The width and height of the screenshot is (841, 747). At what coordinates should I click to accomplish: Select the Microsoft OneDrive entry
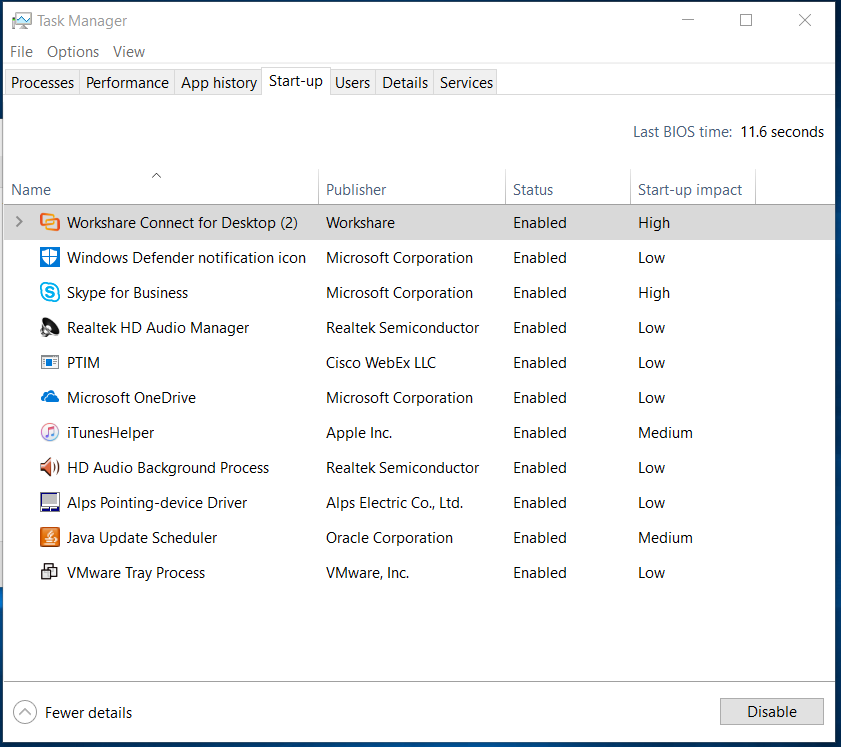tap(419, 397)
